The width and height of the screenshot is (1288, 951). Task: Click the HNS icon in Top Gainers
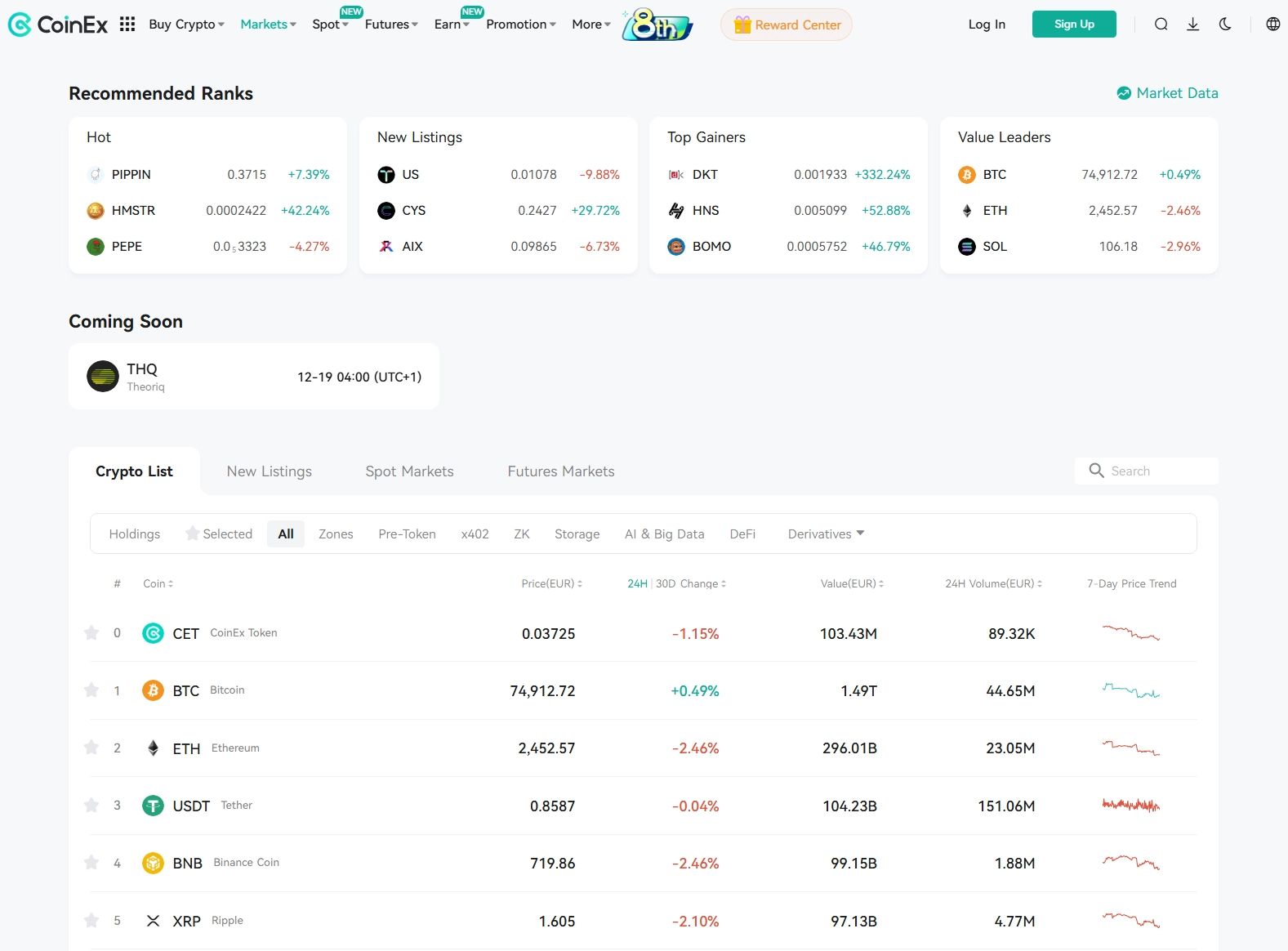(x=676, y=211)
